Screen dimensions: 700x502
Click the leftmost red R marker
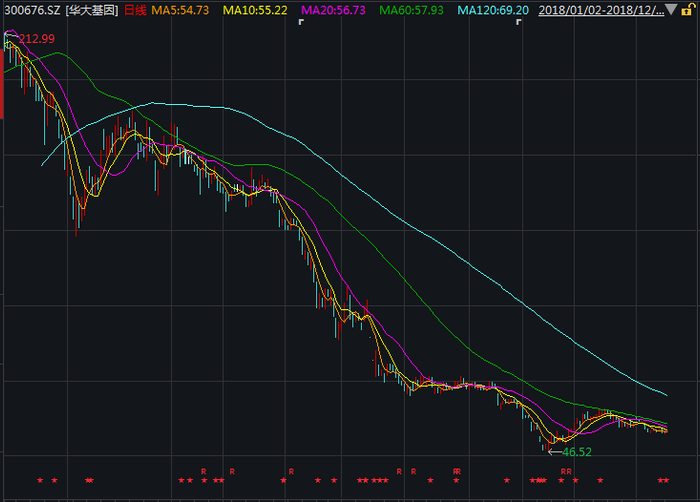click(x=204, y=472)
